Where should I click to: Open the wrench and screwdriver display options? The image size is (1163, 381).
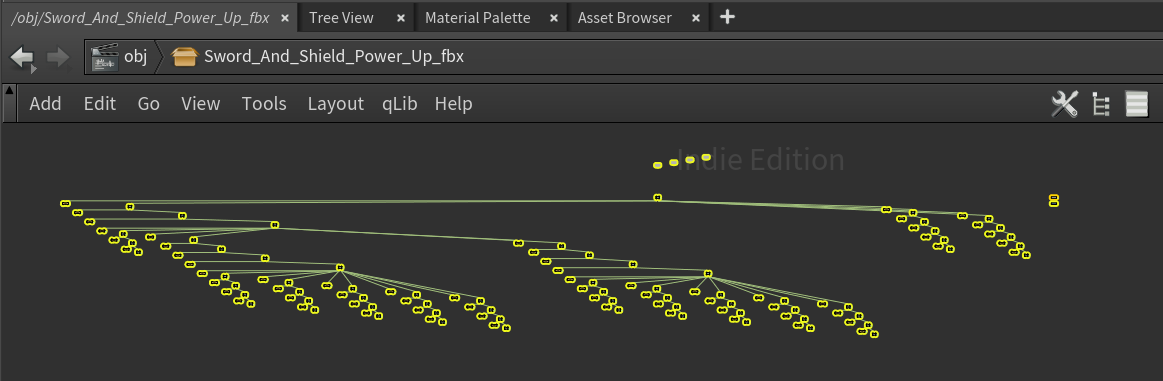1064,104
